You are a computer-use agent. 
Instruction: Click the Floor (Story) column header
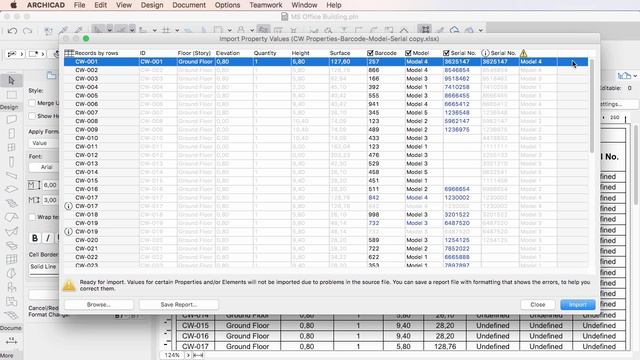coord(194,53)
